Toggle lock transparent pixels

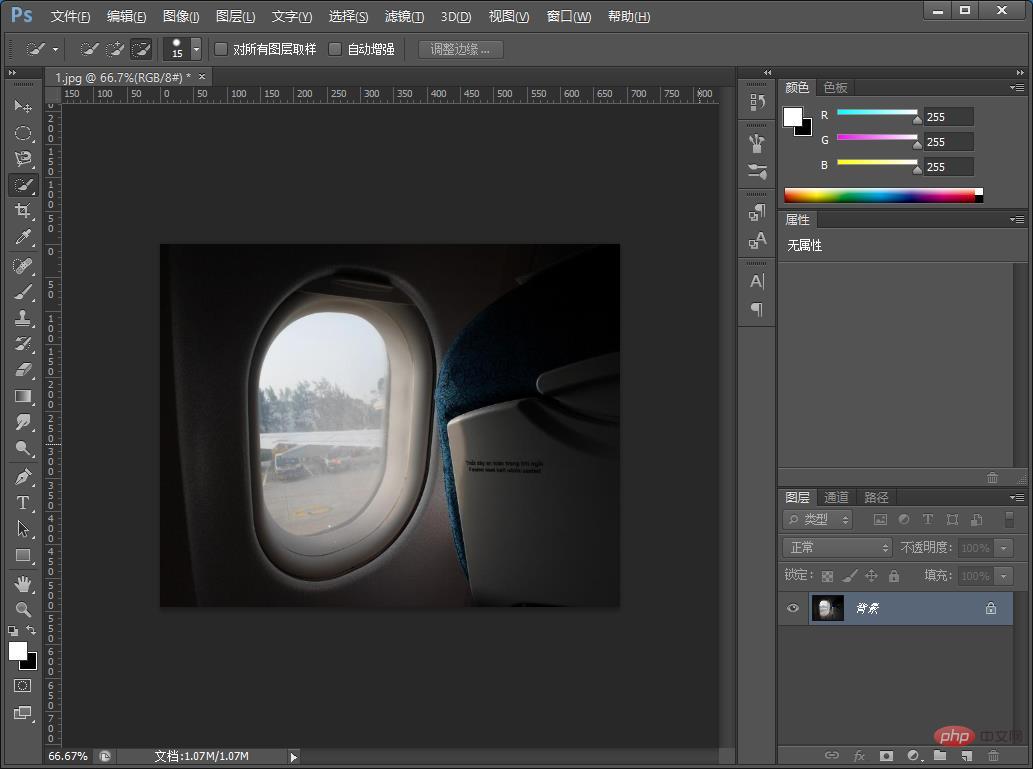827,577
